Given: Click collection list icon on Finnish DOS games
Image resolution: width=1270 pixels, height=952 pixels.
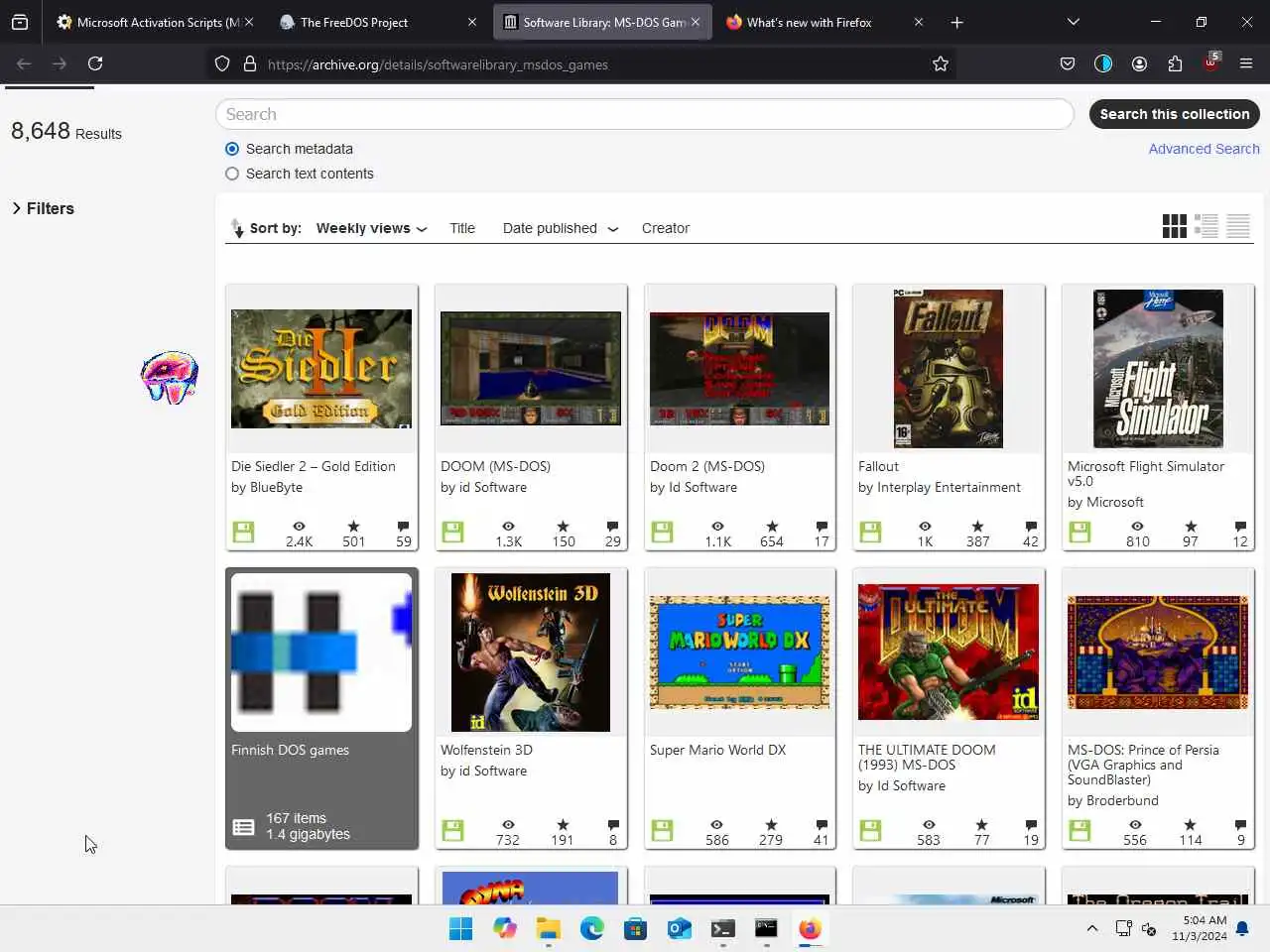Looking at the screenshot, I should coord(243,827).
